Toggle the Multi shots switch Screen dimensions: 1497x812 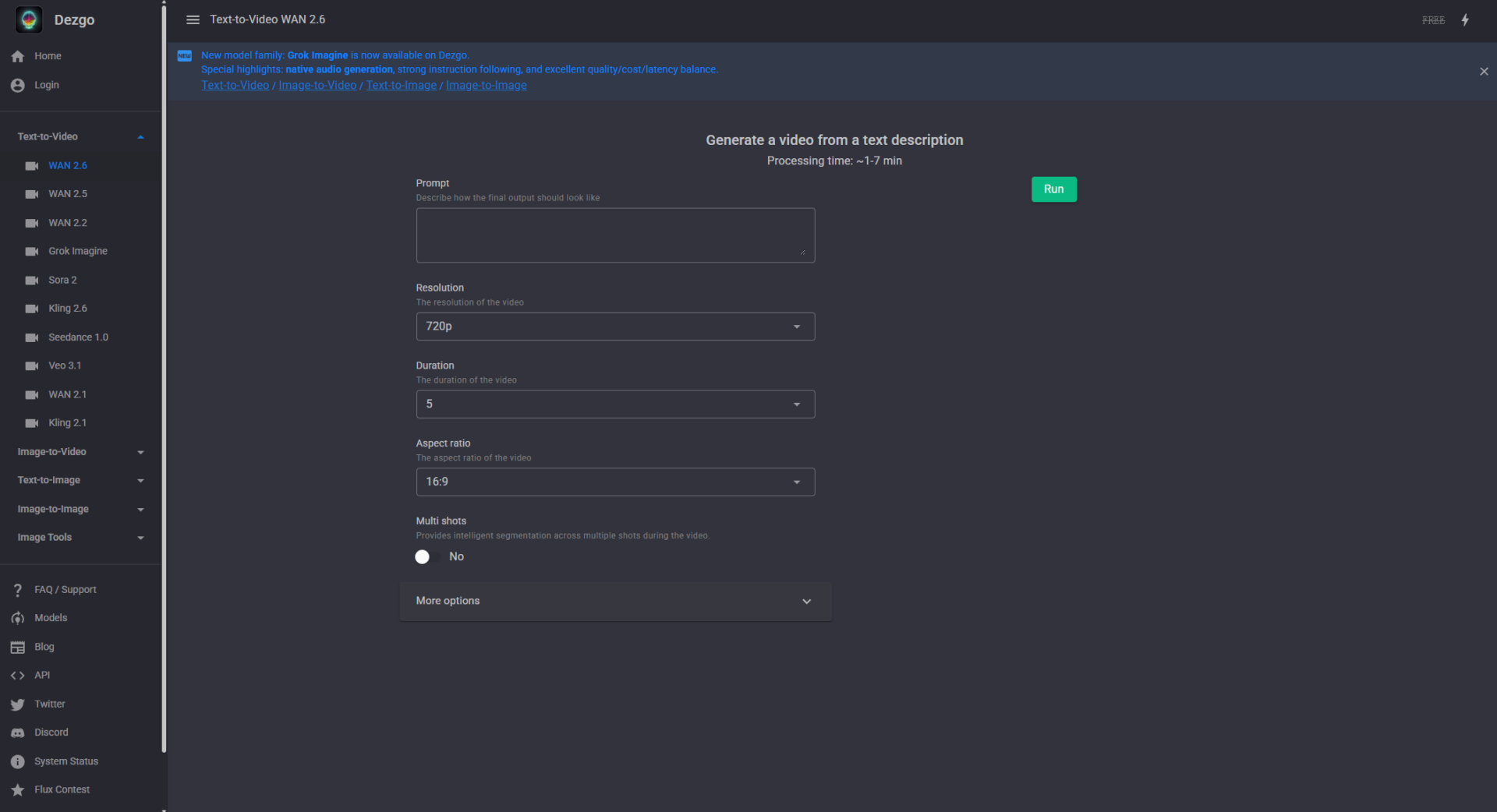tap(428, 556)
